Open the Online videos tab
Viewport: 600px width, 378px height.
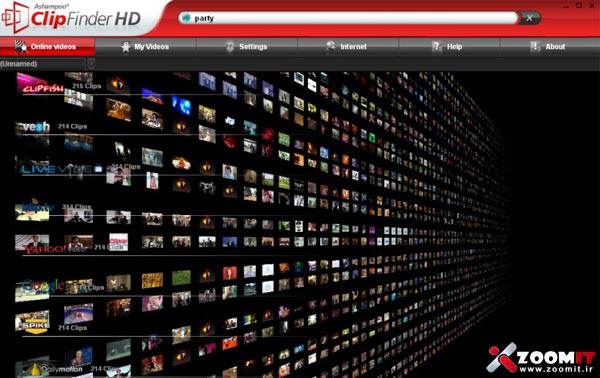pyautogui.click(x=47, y=46)
